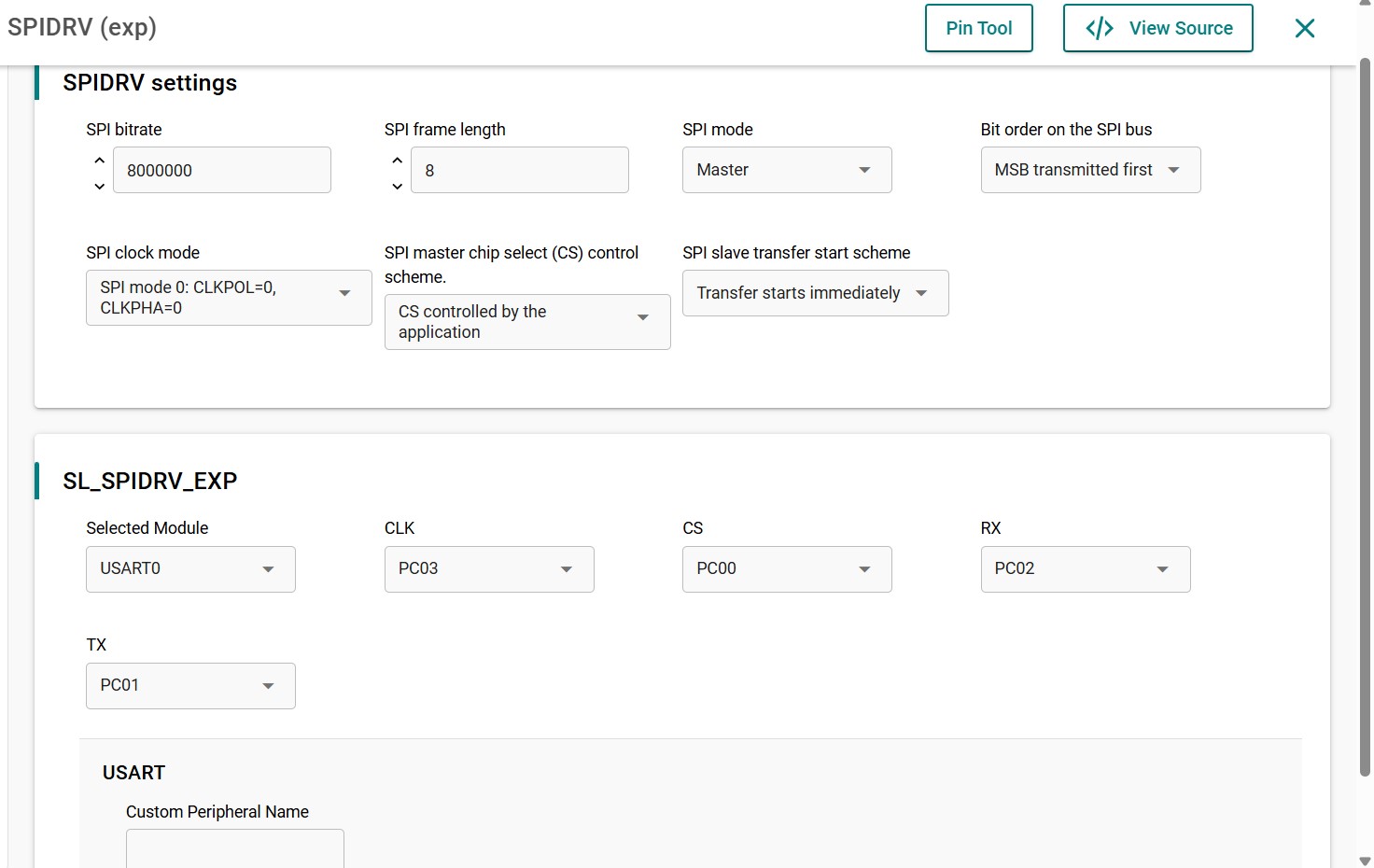
Task: Choose a different Selected Module
Action: (190, 569)
